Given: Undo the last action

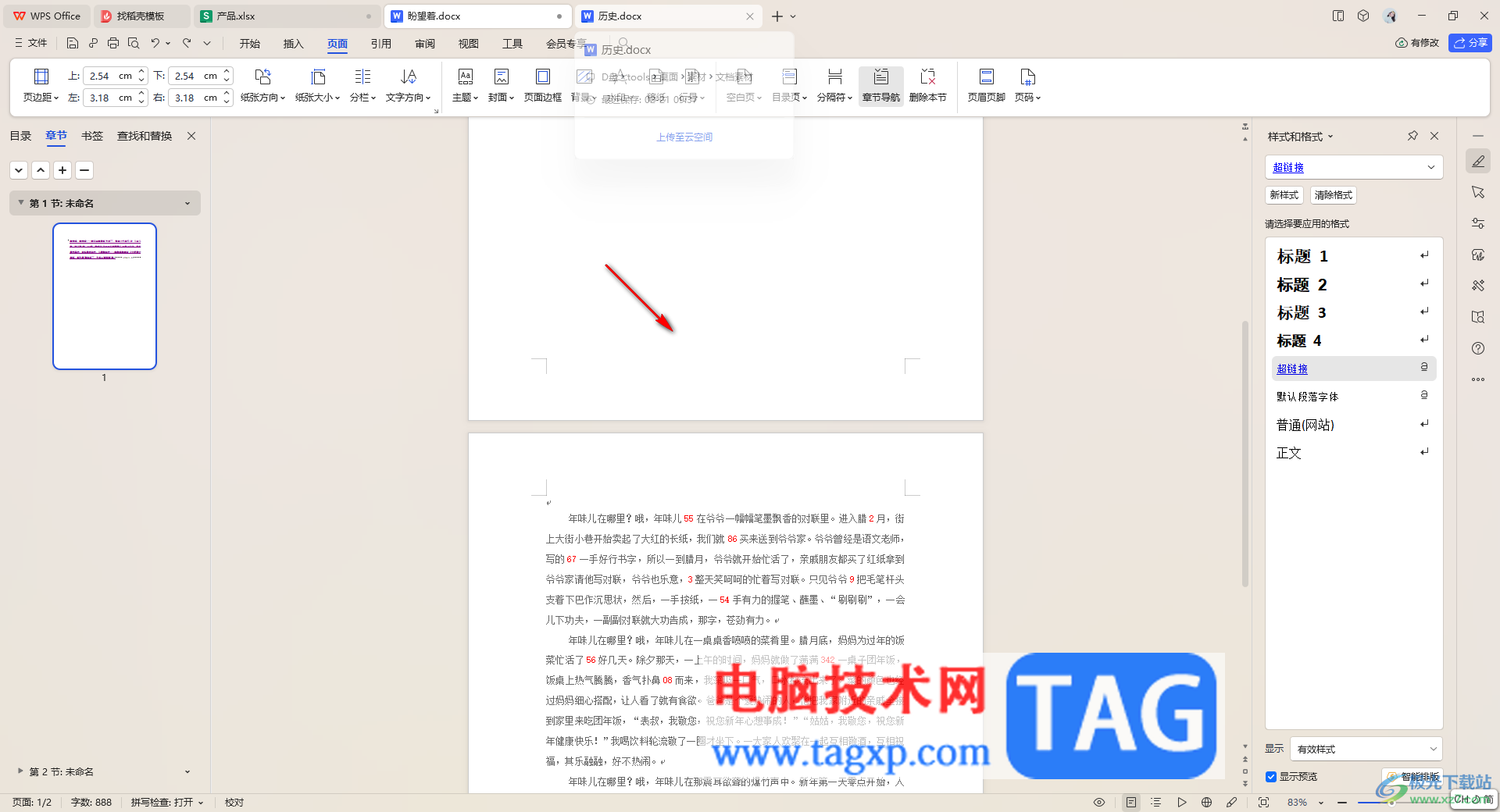Looking at the screenshot, I should (155, 43).
